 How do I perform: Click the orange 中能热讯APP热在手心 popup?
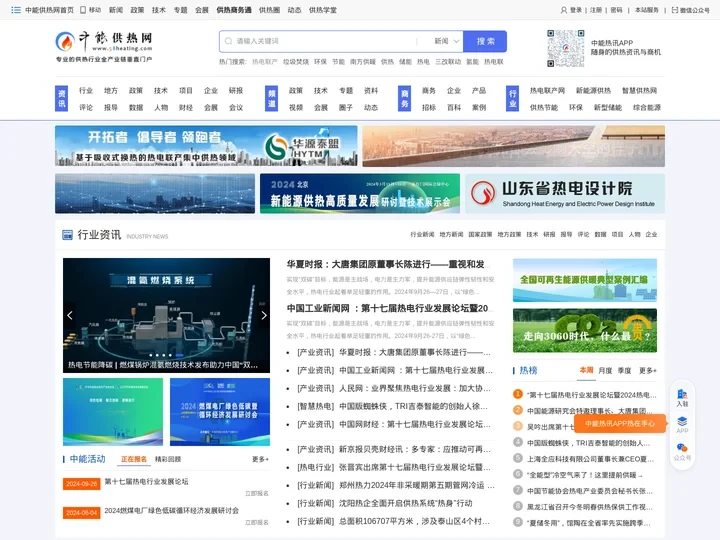pyautogui.click(x=620, y=423)
